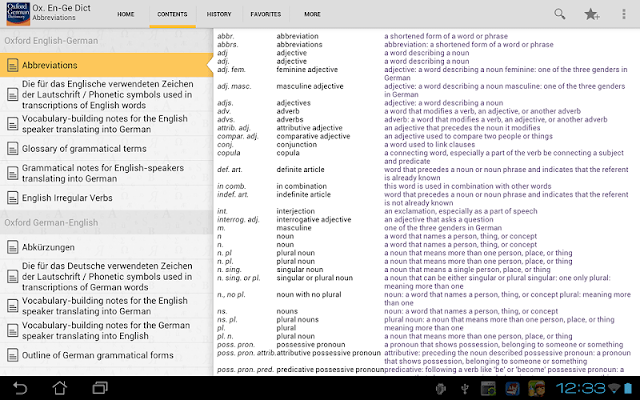Click 'interrogative adjective' in the table
Viewport: 640px width, 400px height.
tap(314, 219)
